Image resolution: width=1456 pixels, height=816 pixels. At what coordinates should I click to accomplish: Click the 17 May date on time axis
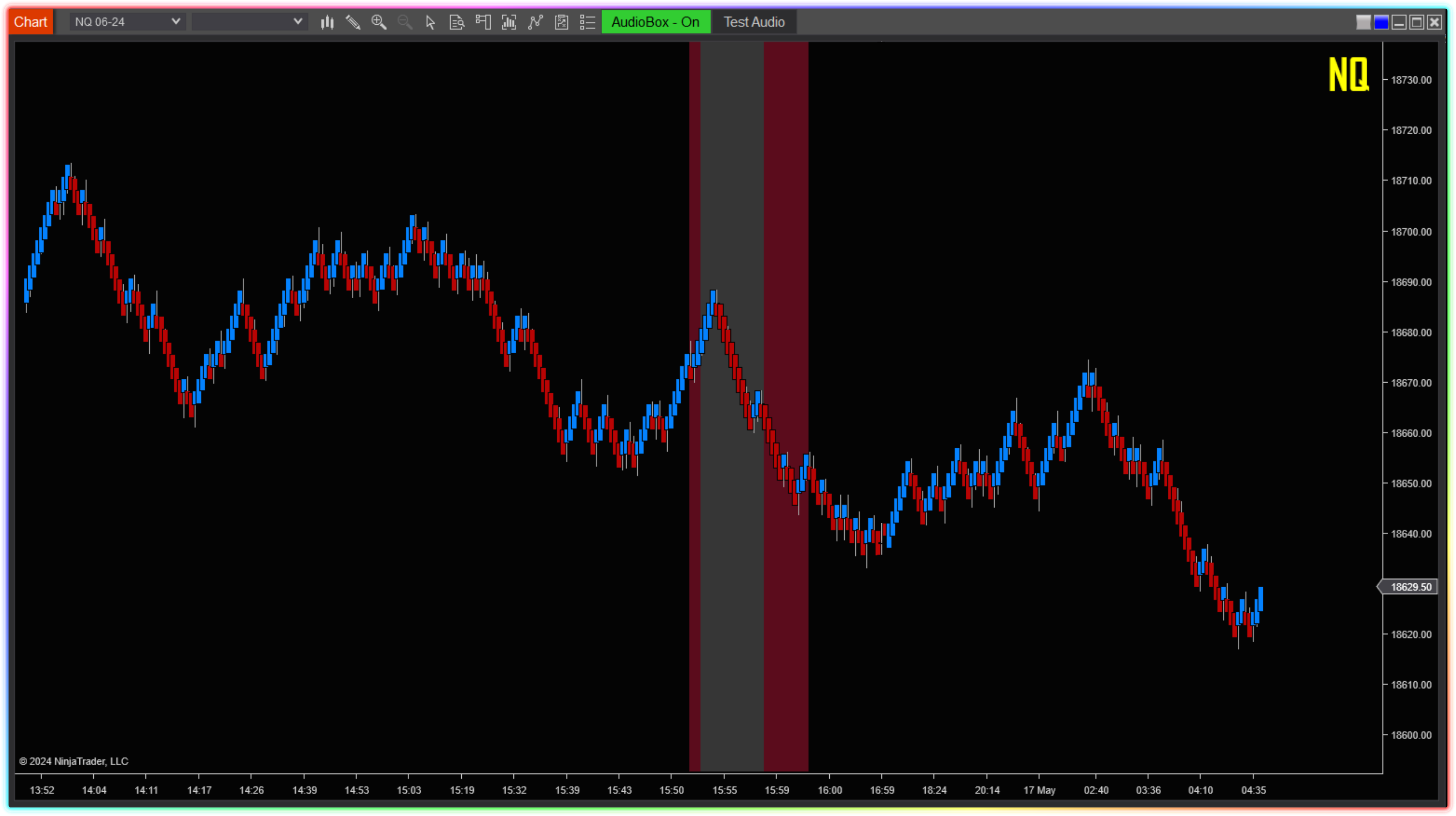point(1039,790)
